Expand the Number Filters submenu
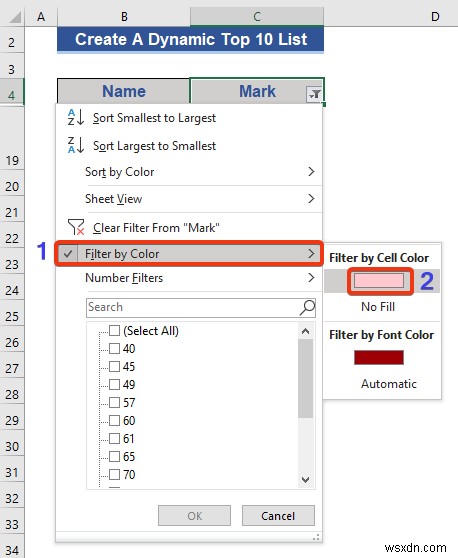The width and height of the screenshot is (458, 558). 200,278
